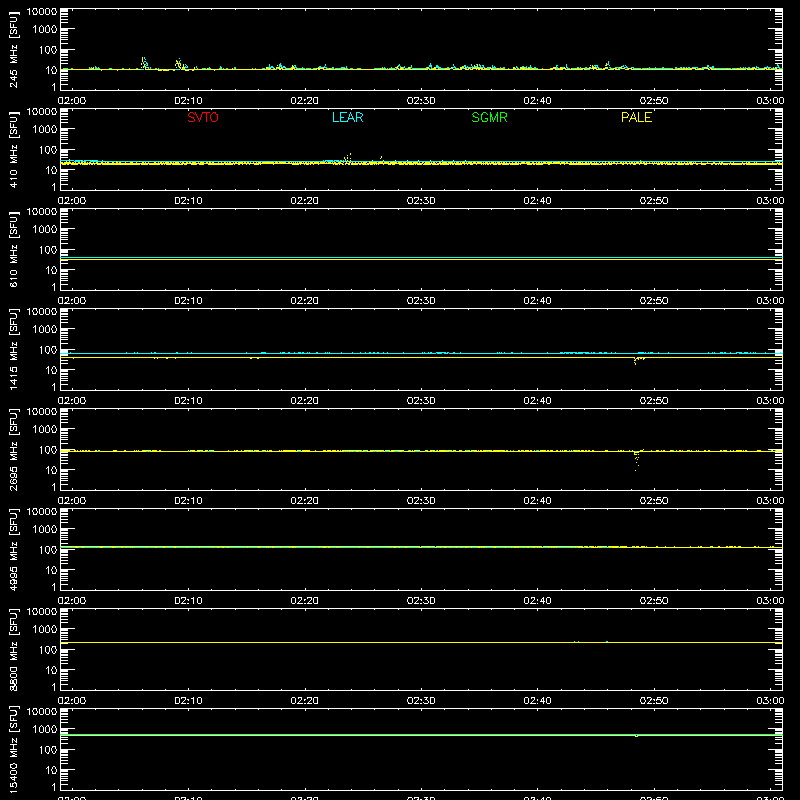This screenshot has width=800, height=800.
Task: Select the 610 MHz [SFU] axis label
Action: 13,250
